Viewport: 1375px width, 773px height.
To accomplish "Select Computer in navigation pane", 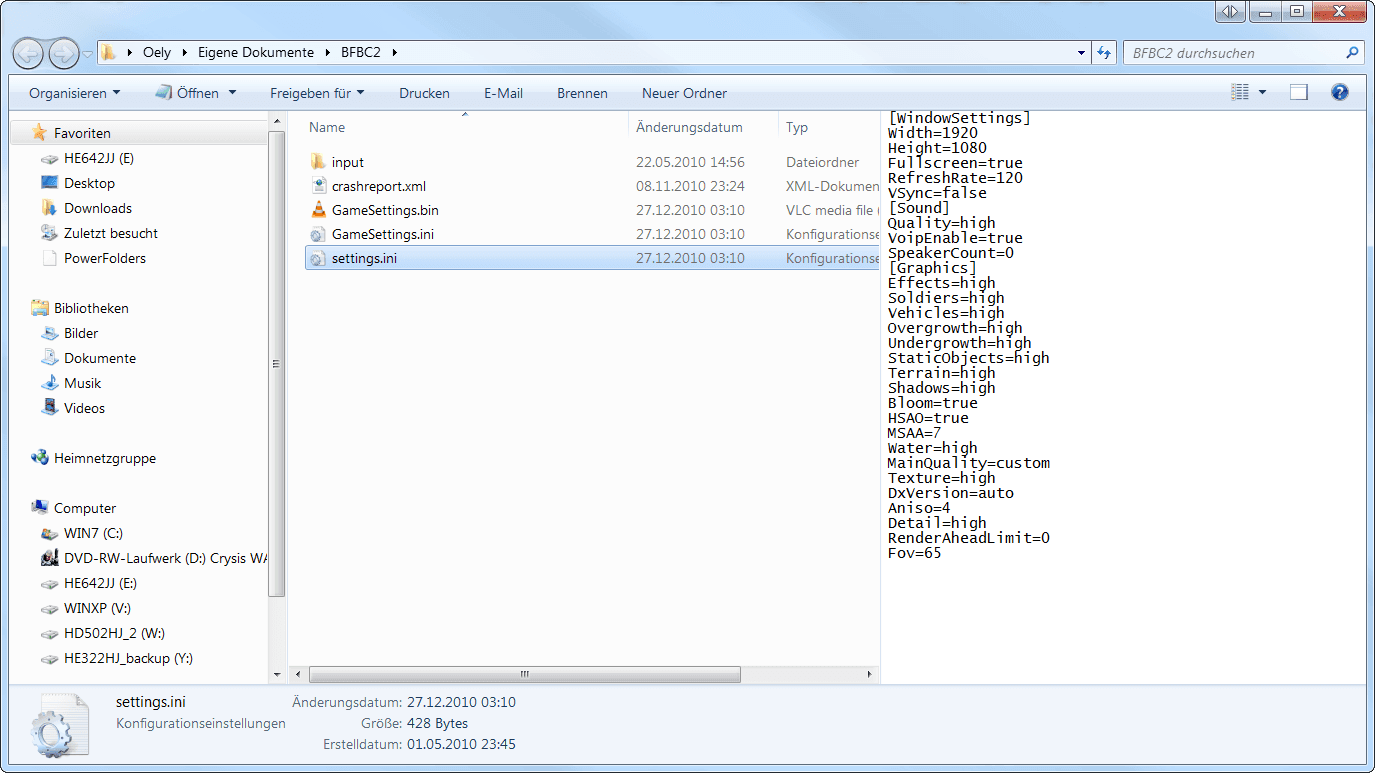I will point(85,508).
